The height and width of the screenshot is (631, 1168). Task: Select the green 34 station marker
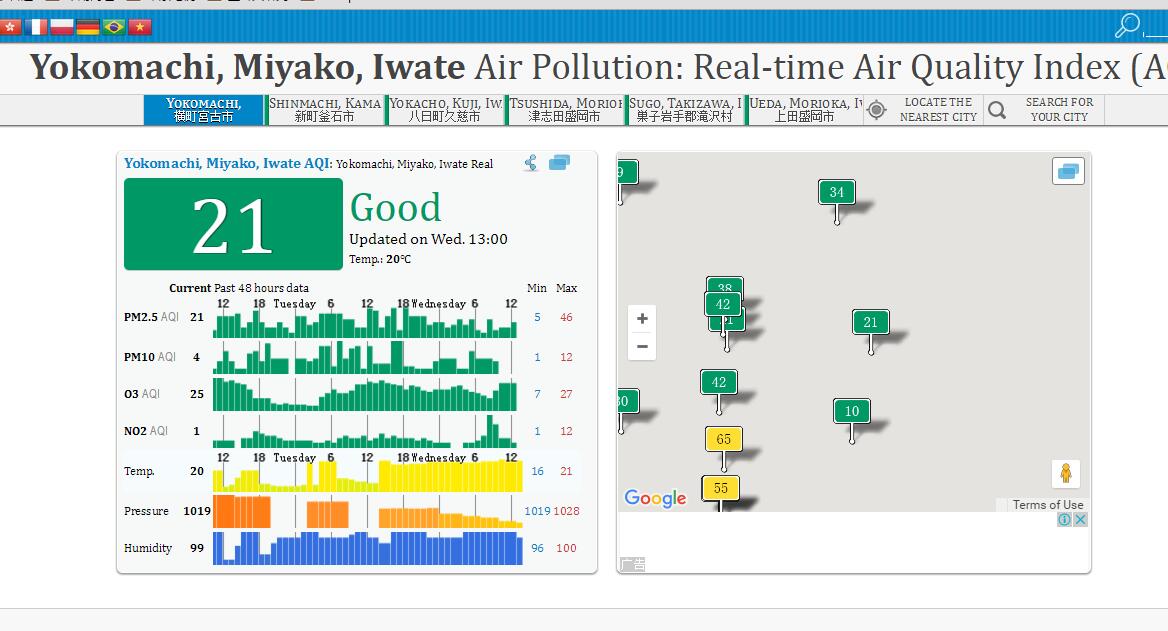837,192
